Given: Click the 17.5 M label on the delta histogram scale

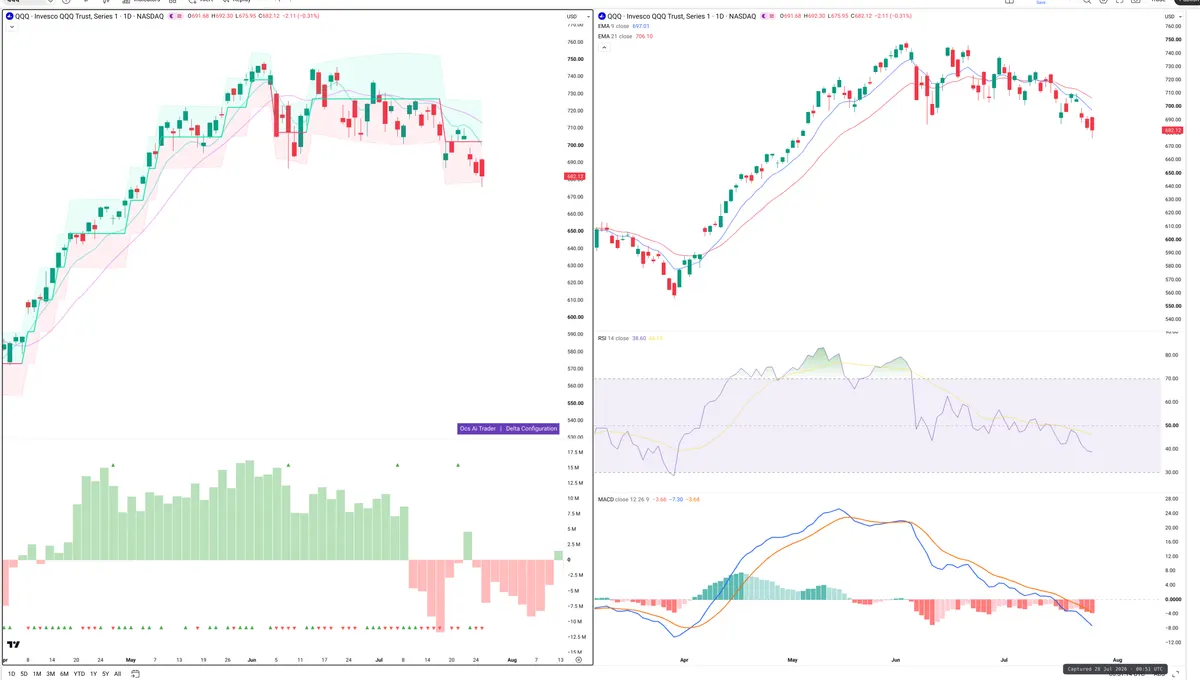Looking at the screenshot, I should (575, 452).
